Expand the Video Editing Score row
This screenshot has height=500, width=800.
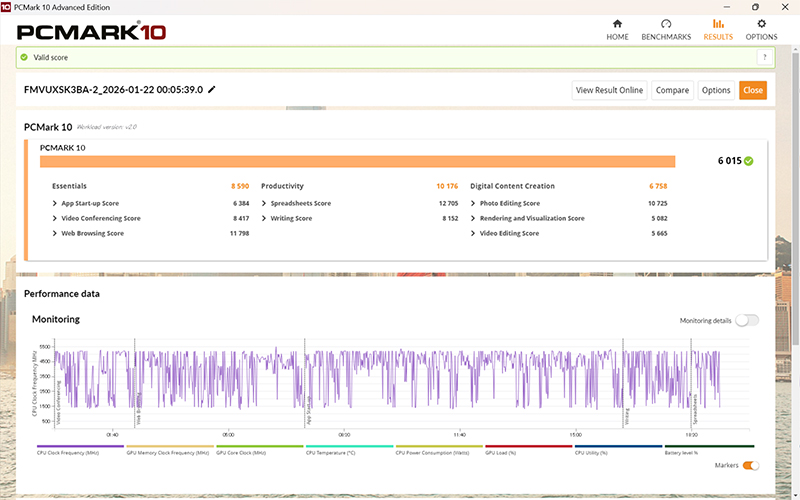tap(509, 233)
